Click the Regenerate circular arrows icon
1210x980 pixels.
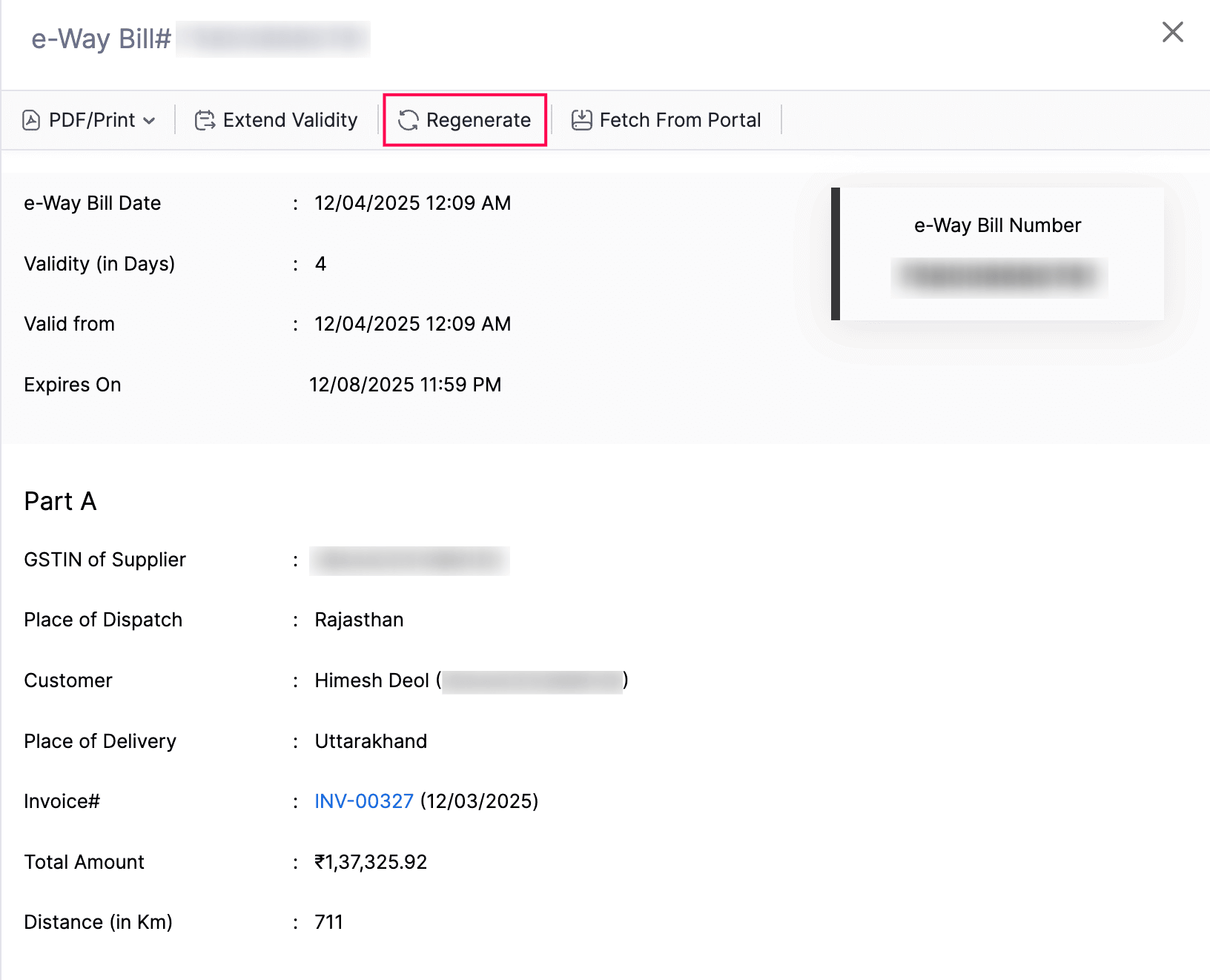408,120
